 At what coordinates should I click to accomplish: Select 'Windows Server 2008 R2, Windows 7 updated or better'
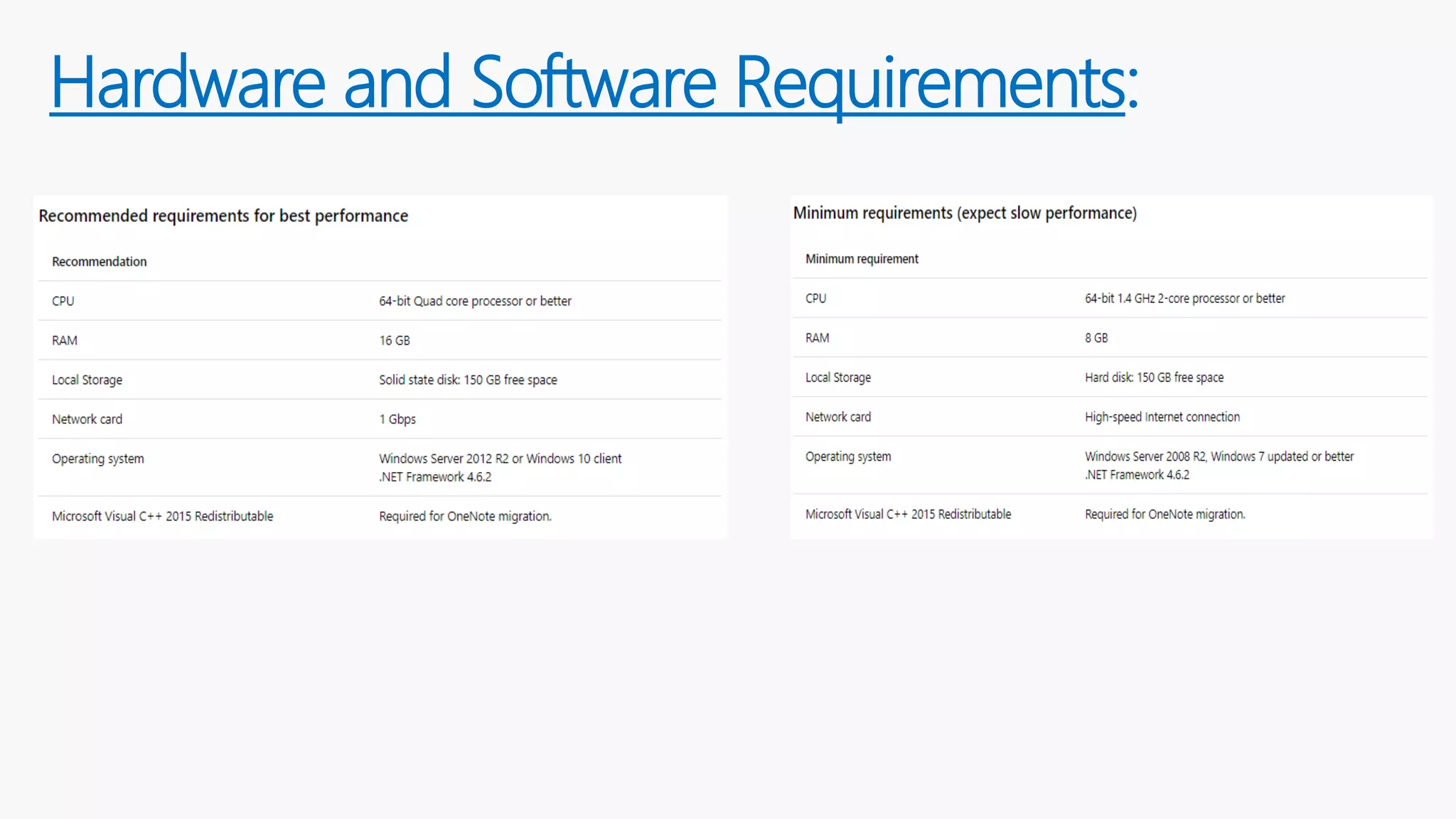(x=1219, y=456)
